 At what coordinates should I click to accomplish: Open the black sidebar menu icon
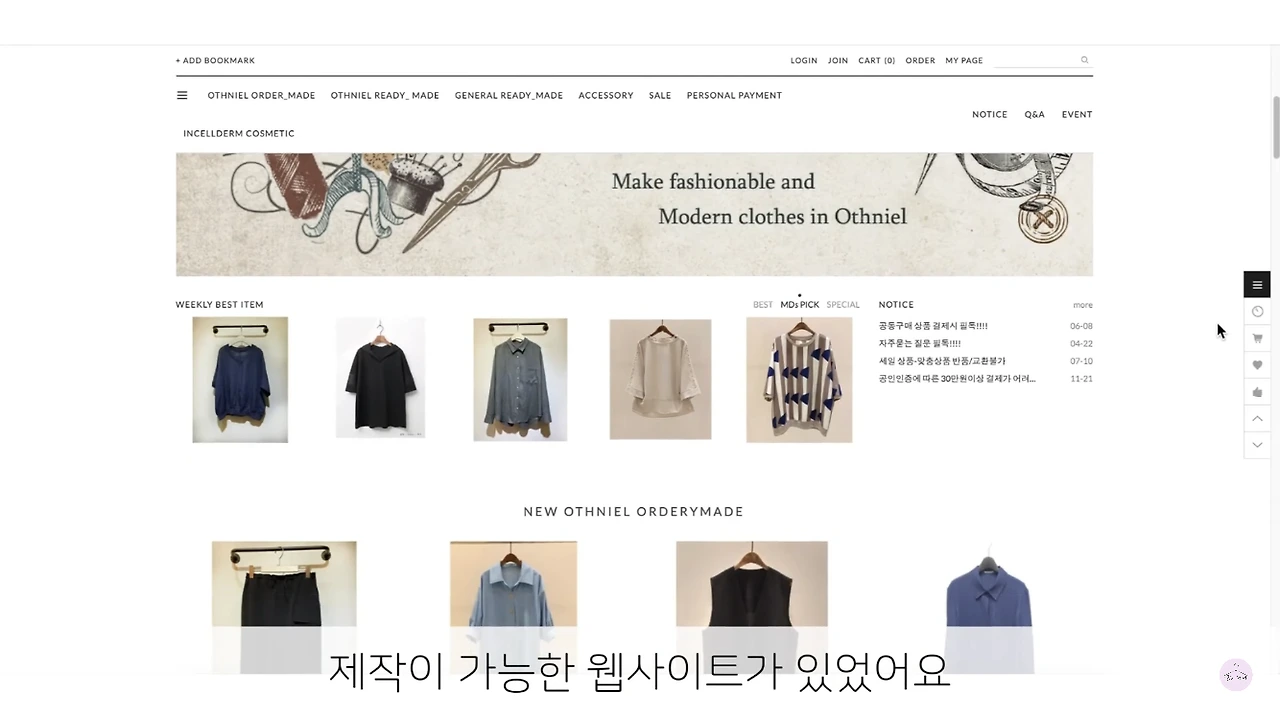[1257, 285]
